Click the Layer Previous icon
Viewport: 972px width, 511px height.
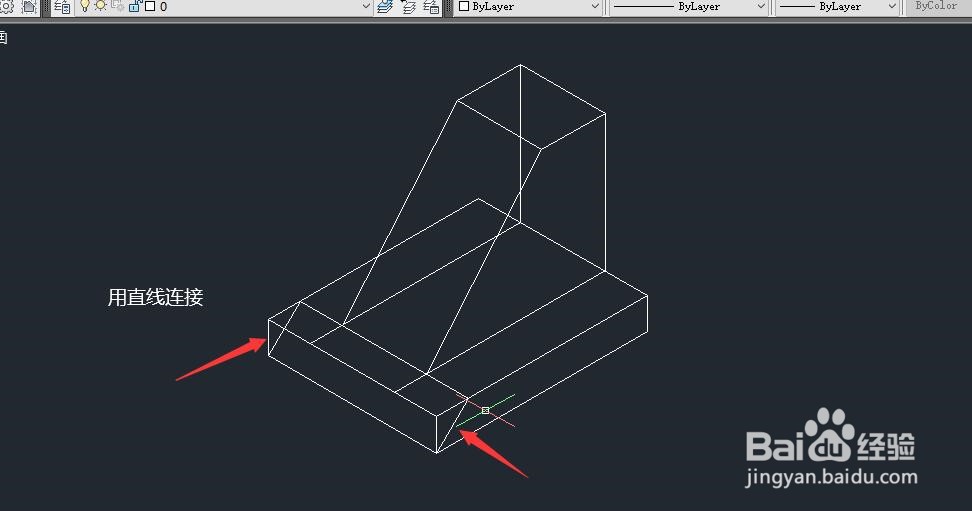409,7
